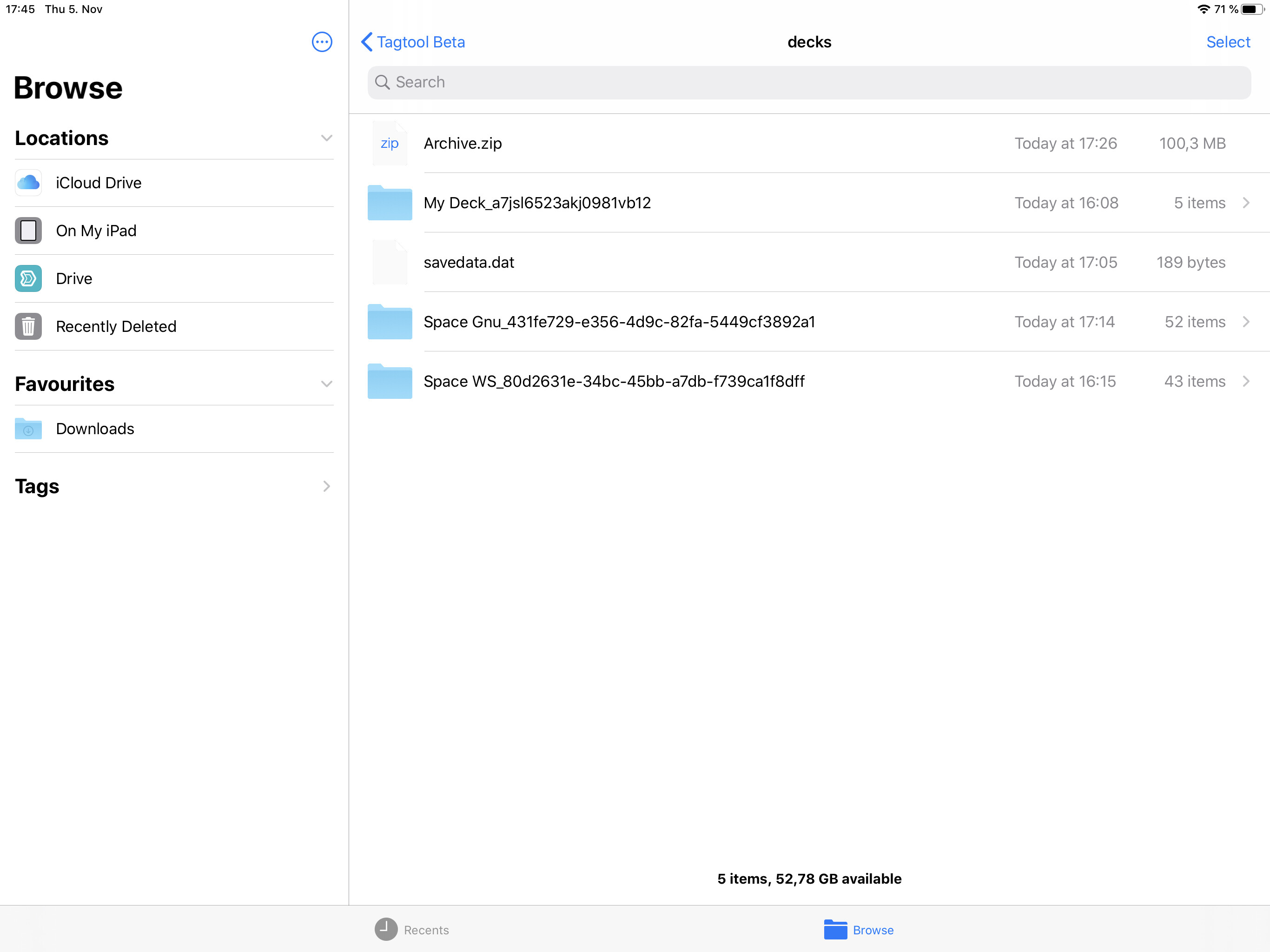The width and height of the screenshot is (1270, 952).
Task: Click the On My iPad device icon
Action: [28, 230]
